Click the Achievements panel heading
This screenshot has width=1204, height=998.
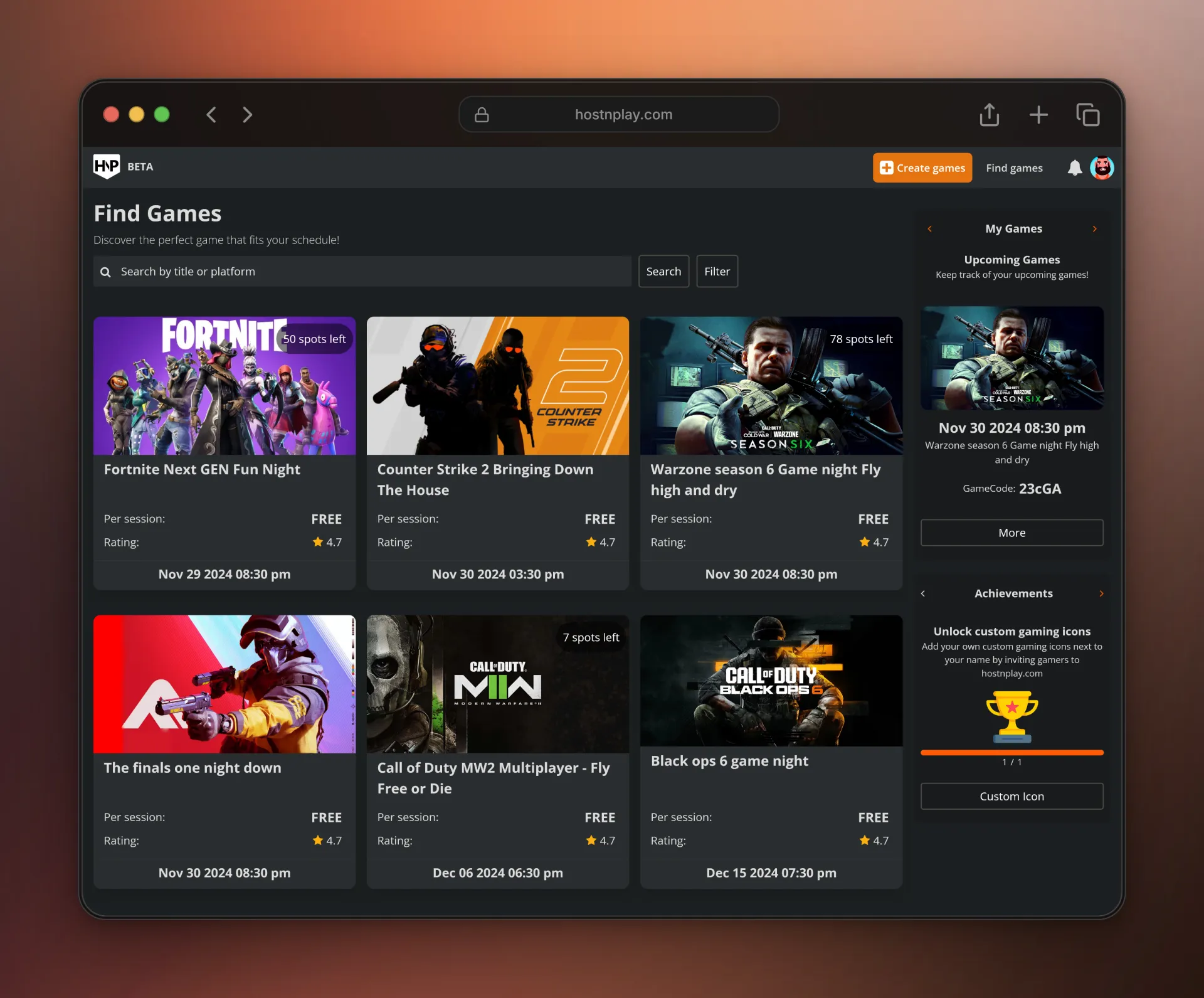1013,593
